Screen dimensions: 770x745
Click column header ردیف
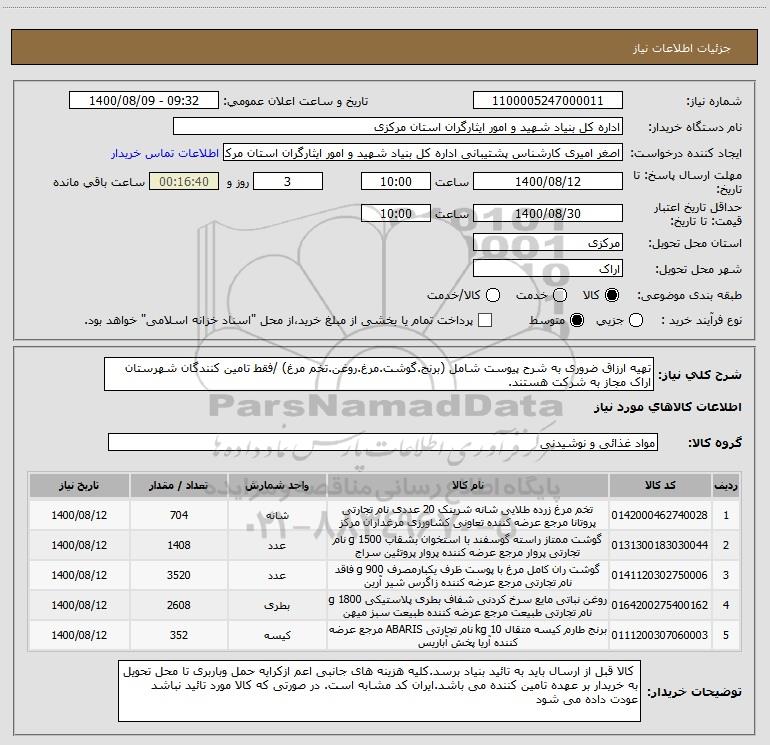coord(726,486)
